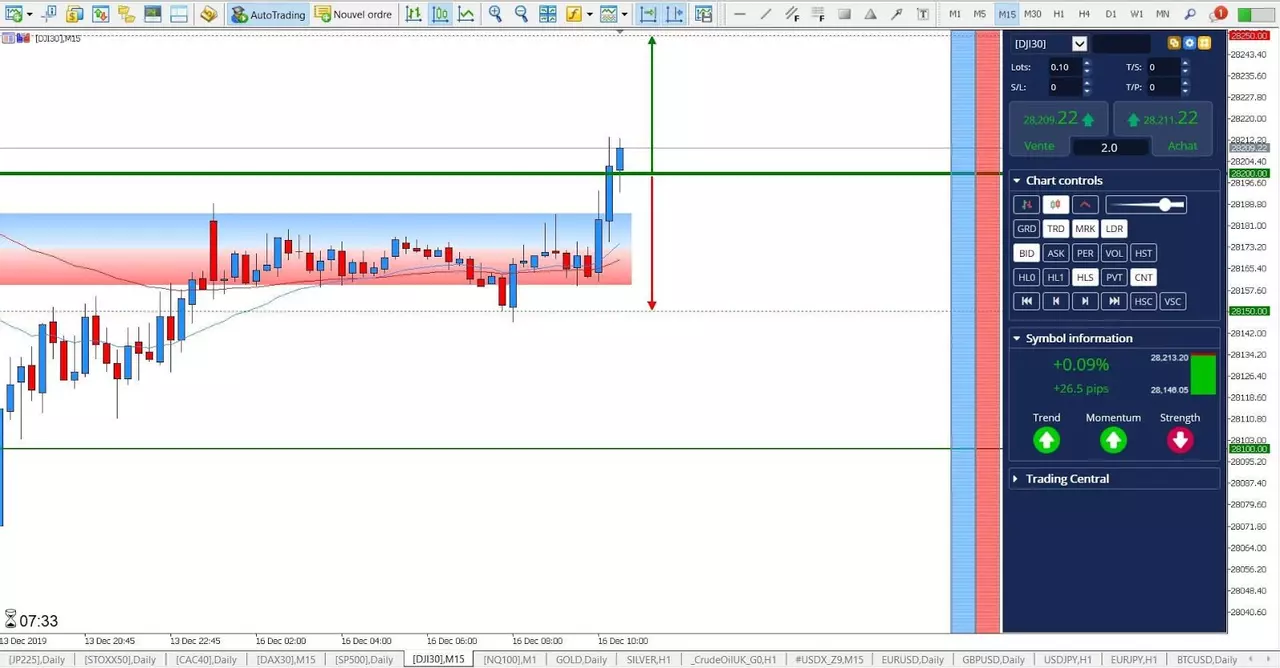Toggle the AutoTrading button

[268, 15]
